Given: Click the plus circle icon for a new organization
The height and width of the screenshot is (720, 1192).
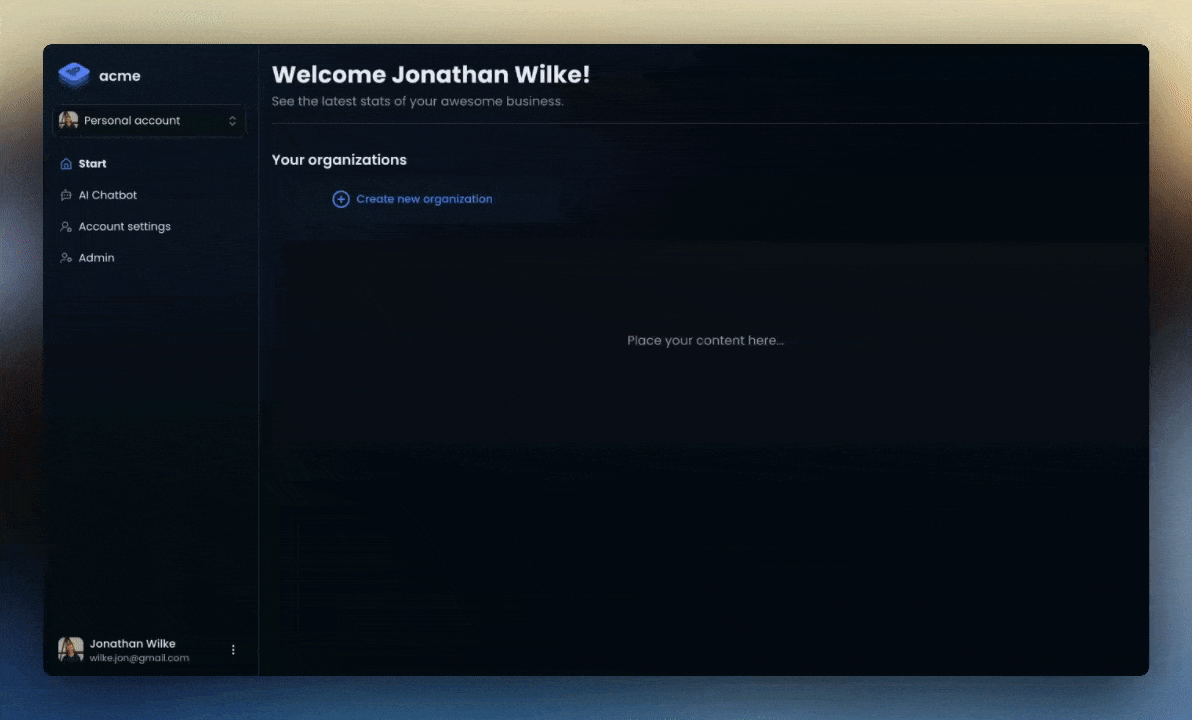Looking at the screenshot, I should (341, 199).
